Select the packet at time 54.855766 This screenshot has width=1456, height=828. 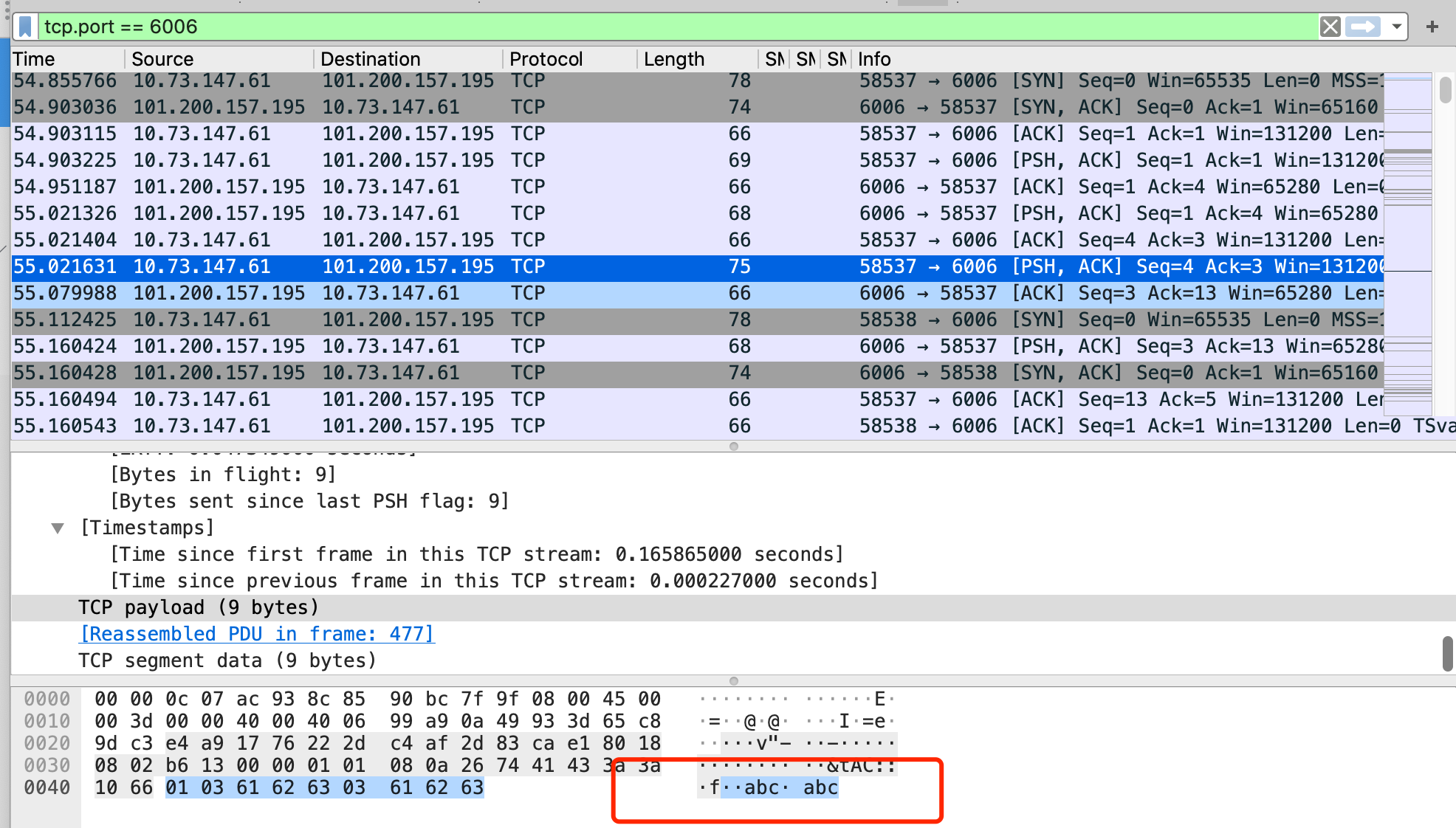click(65, 80)
